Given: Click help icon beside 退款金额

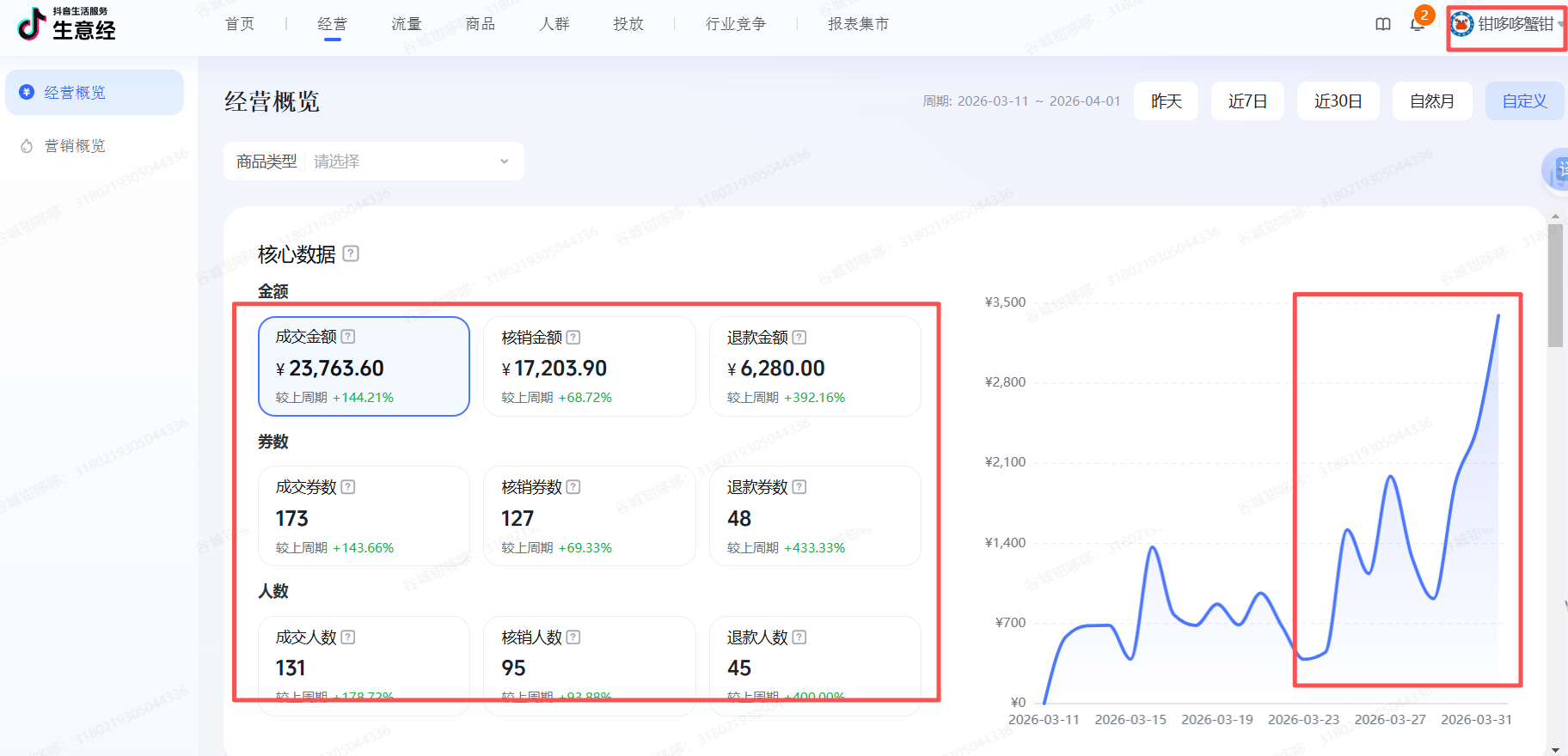Looking at the screenshot, I should point(799,338).
